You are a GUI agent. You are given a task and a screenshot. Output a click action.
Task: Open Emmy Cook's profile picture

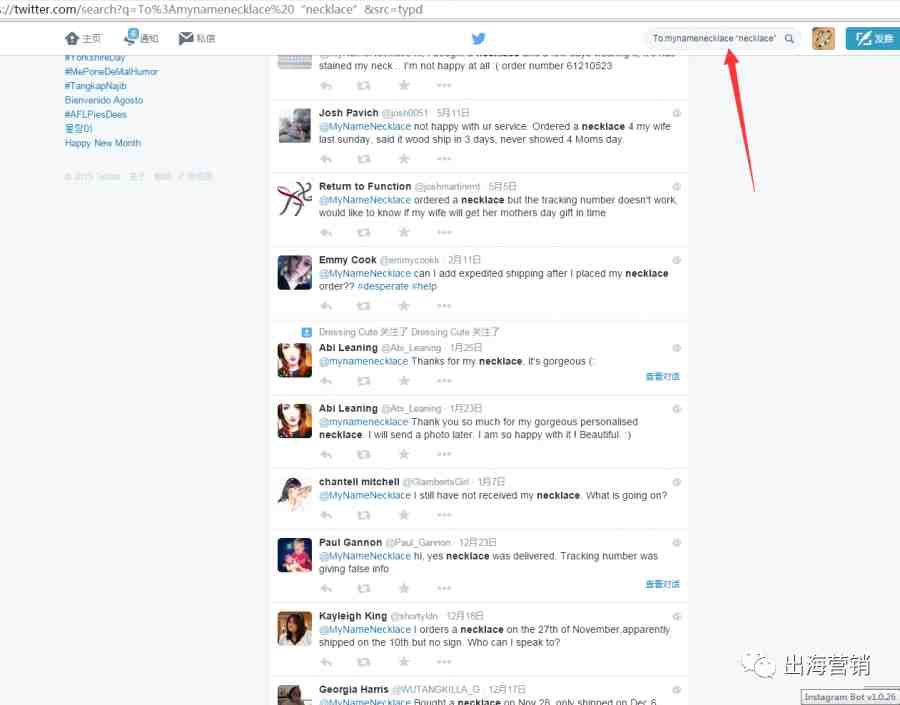pos(294,272)
